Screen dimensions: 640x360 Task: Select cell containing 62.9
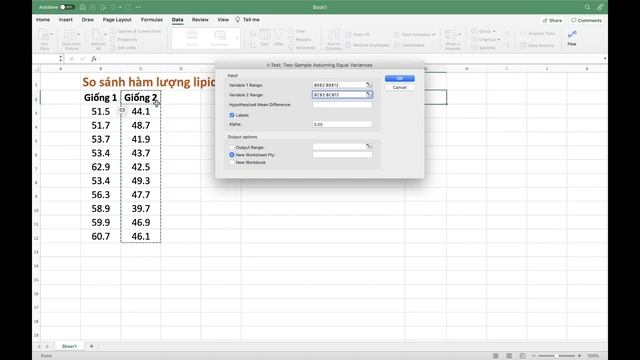100,167
